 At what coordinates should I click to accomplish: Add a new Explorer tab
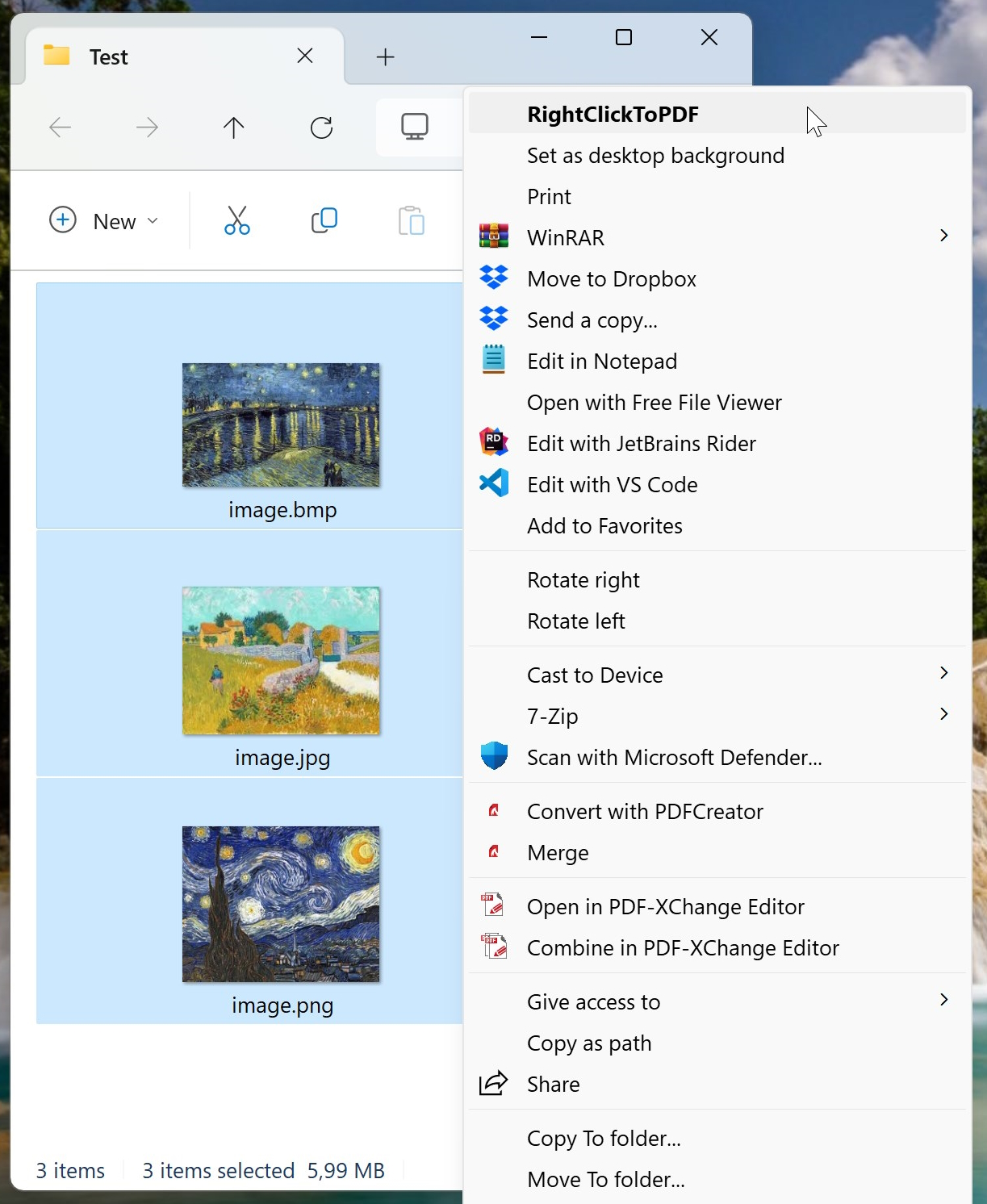(386, 56)
